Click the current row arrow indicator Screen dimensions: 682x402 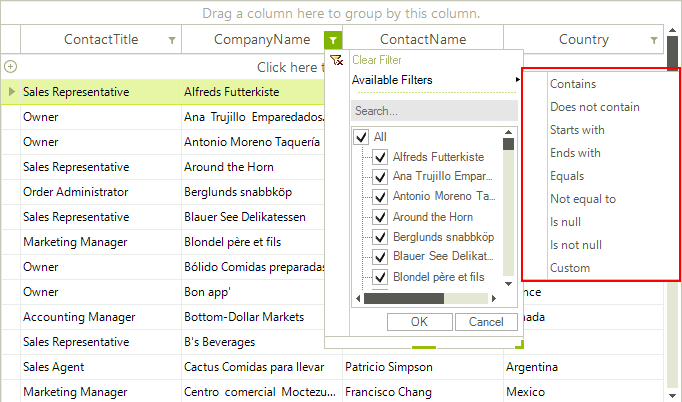tap(12, 91)
